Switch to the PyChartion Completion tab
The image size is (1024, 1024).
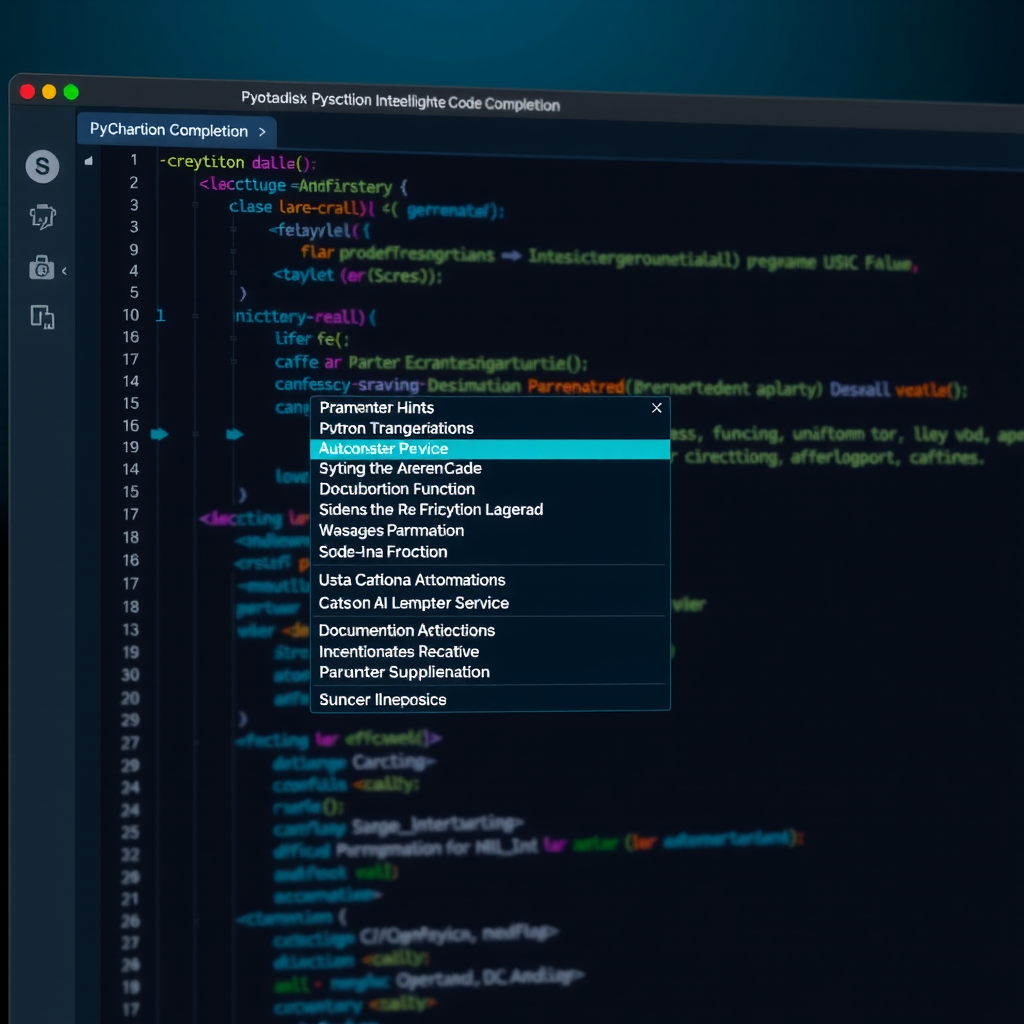[170, 130]
